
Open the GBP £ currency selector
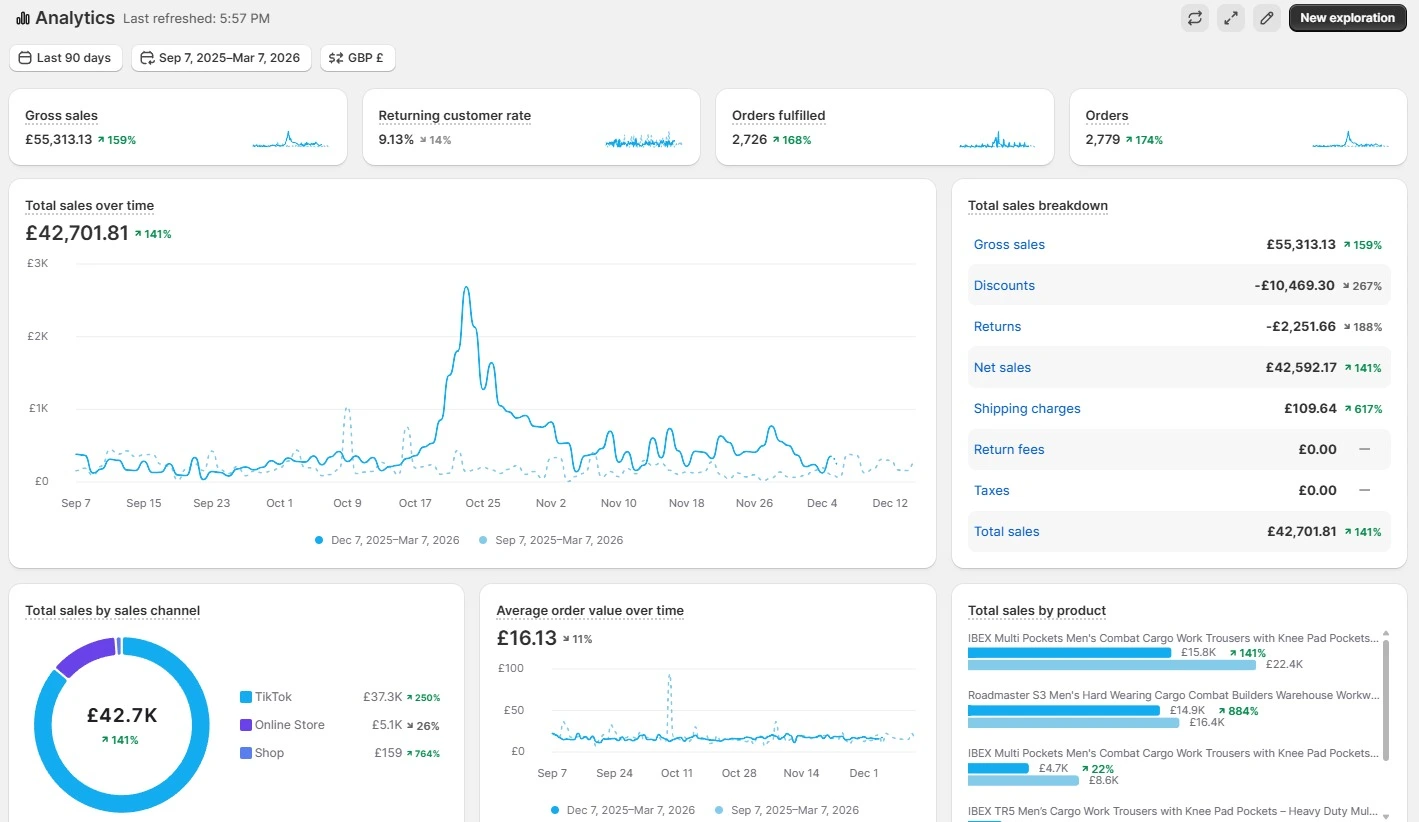[x=358, y=58]
